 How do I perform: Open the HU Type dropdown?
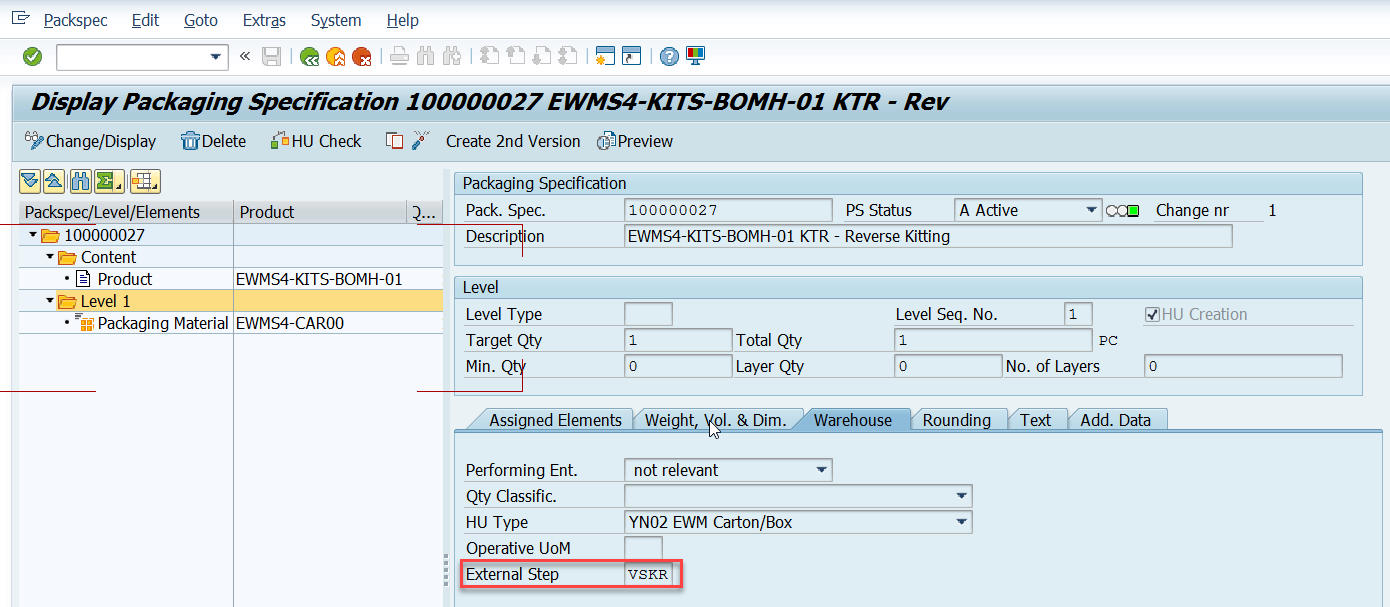[x=962, y=522]
